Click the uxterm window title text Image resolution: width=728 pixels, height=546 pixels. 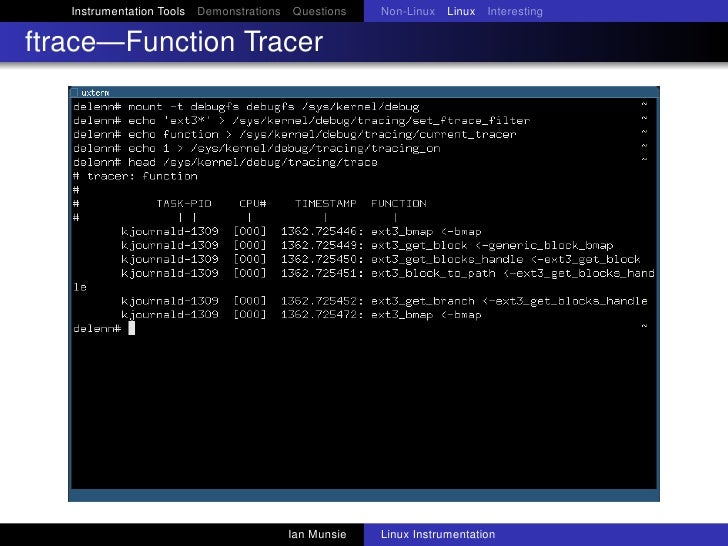coord(95,93)
